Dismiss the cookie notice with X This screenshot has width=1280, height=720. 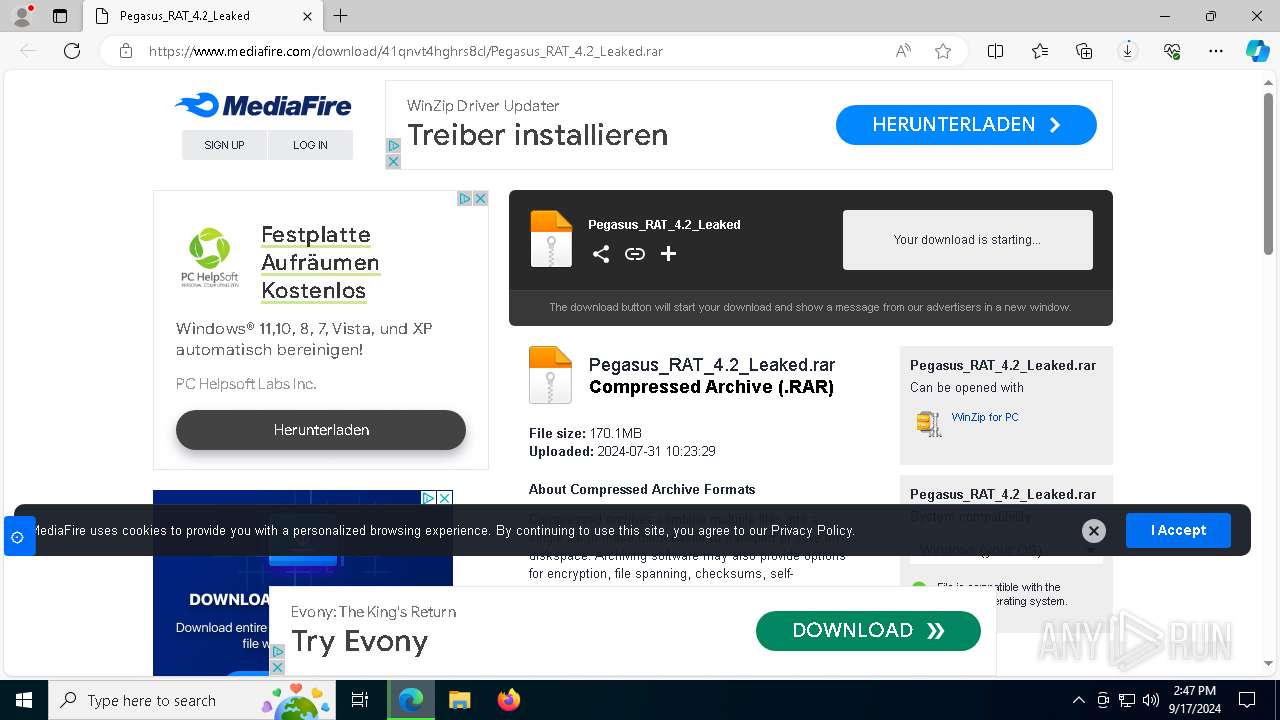(x=1094, y=531)
